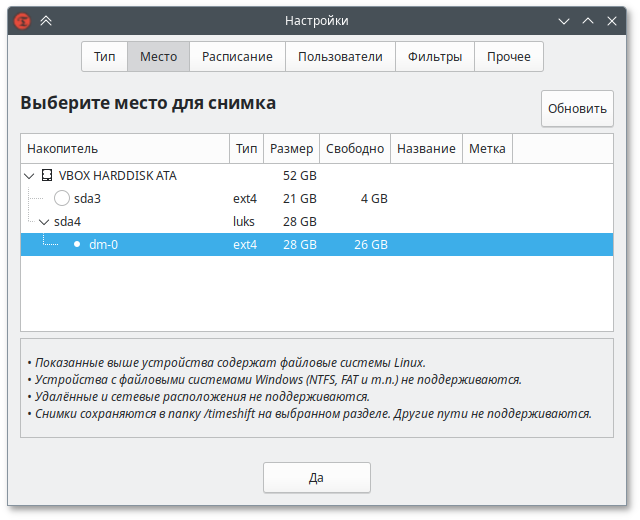Maximize the Настройки window
The image size is (640, 520).
coord(588,21)
